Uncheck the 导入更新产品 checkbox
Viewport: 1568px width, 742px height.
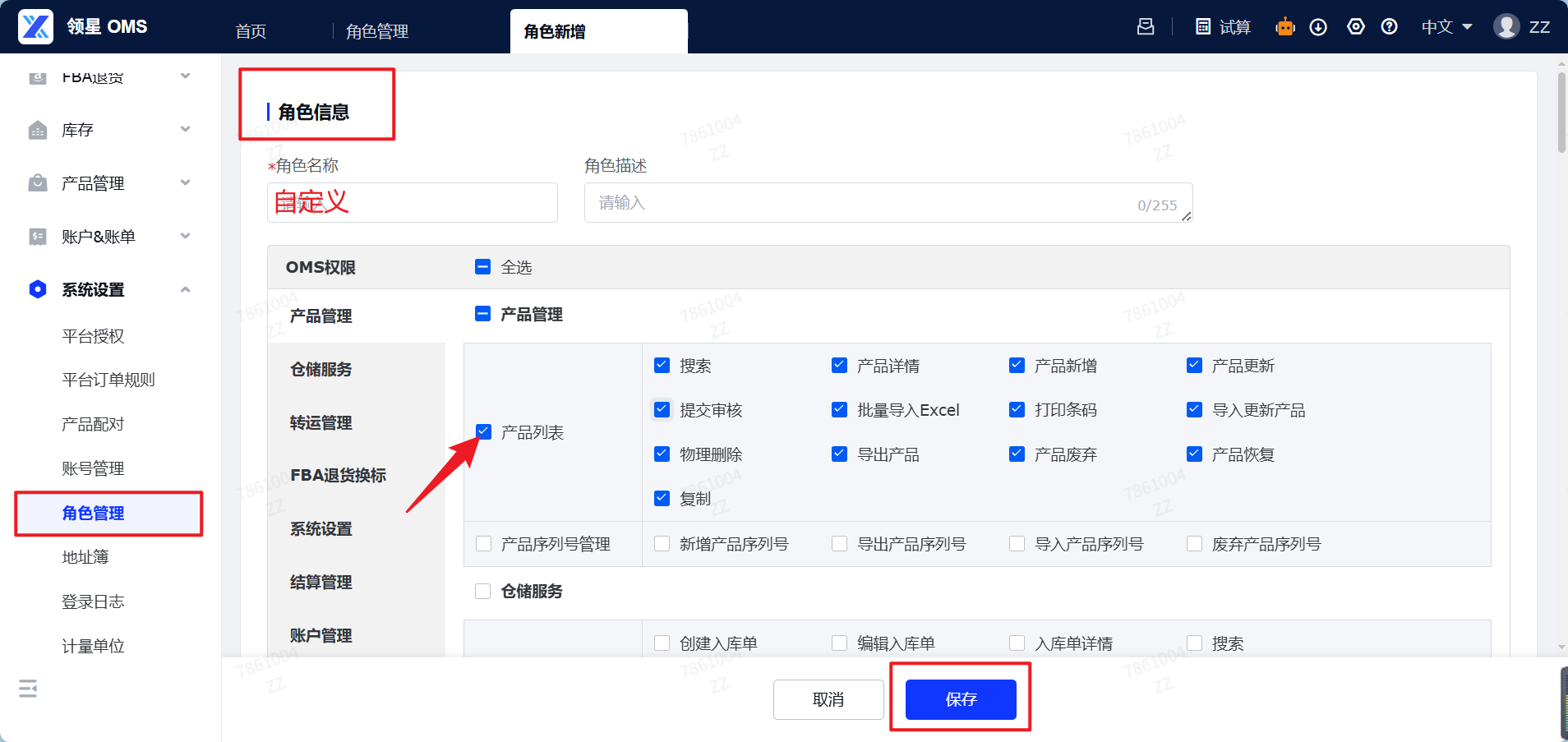1194,409
